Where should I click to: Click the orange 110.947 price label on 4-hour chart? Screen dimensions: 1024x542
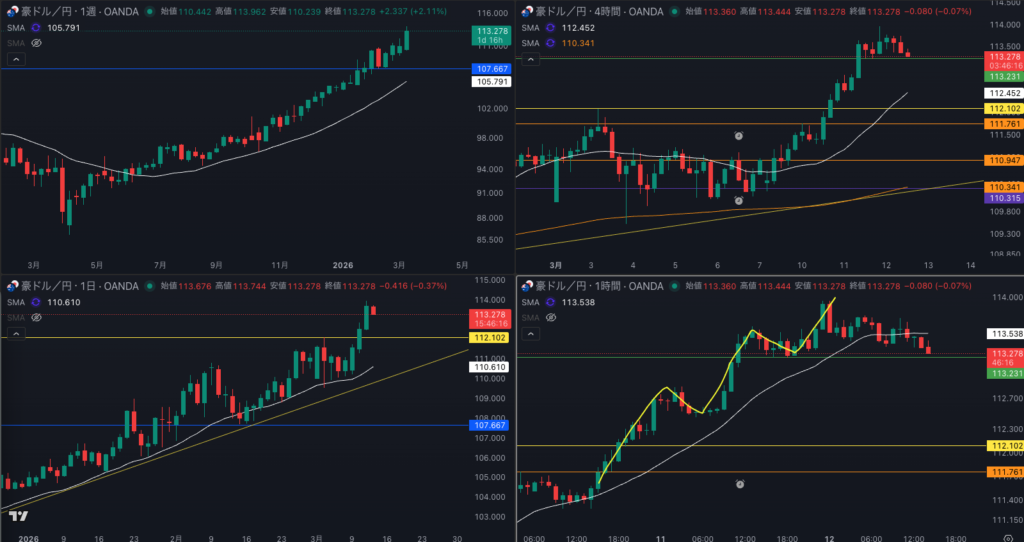(1002, 160)
